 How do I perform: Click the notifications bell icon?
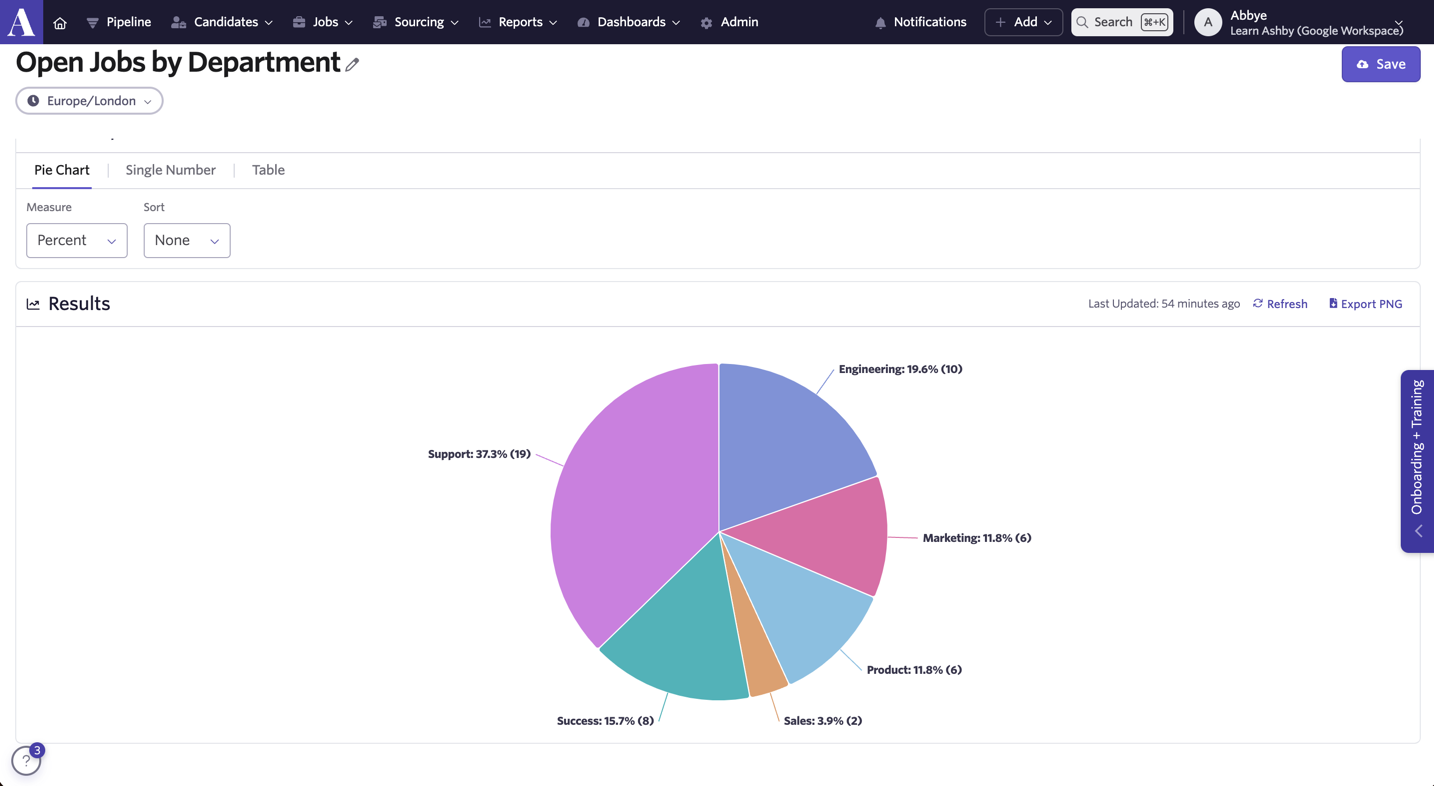click(x=880, y=23)
